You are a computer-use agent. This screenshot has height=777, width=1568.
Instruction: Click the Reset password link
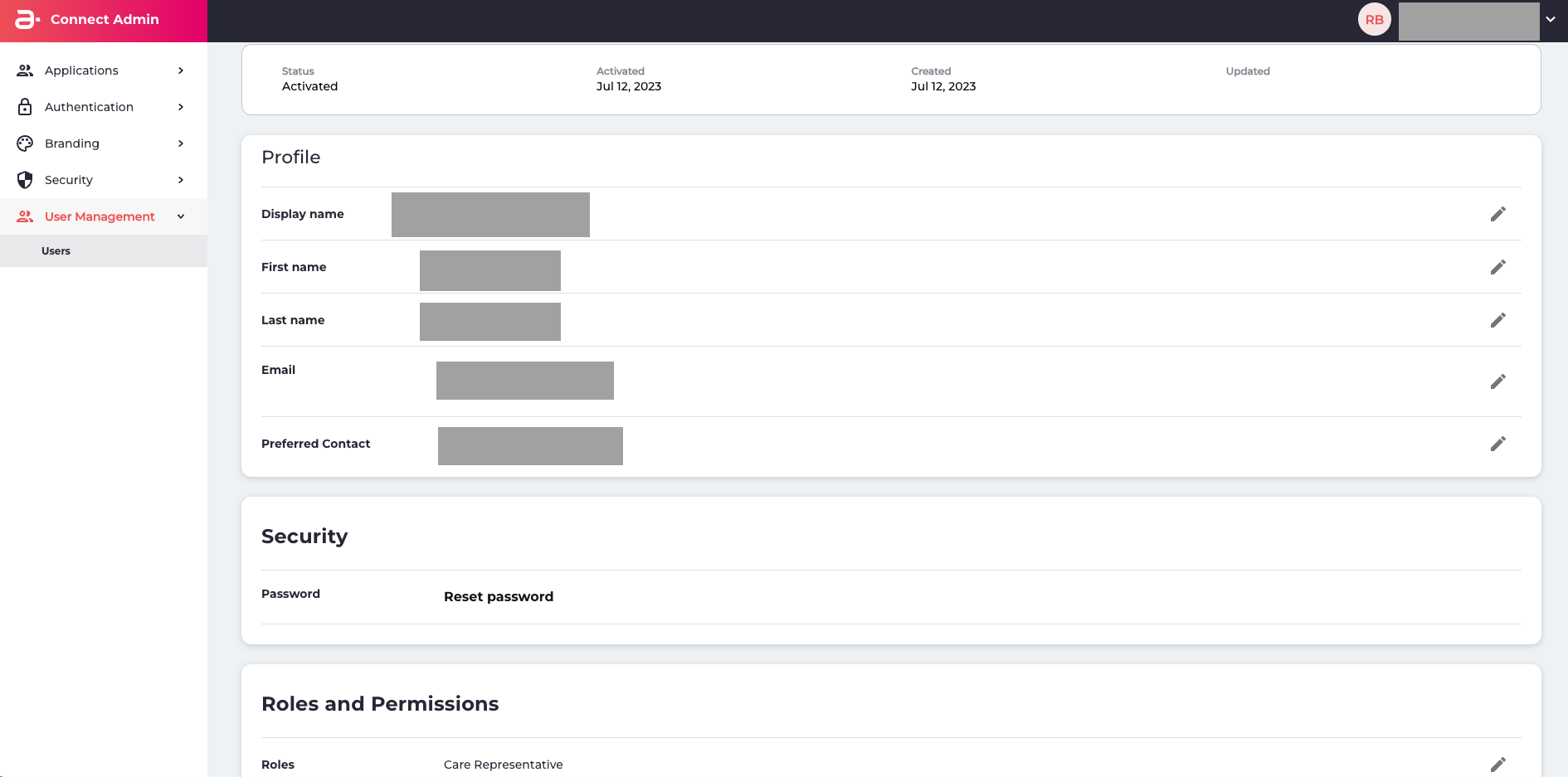[499, 597]
